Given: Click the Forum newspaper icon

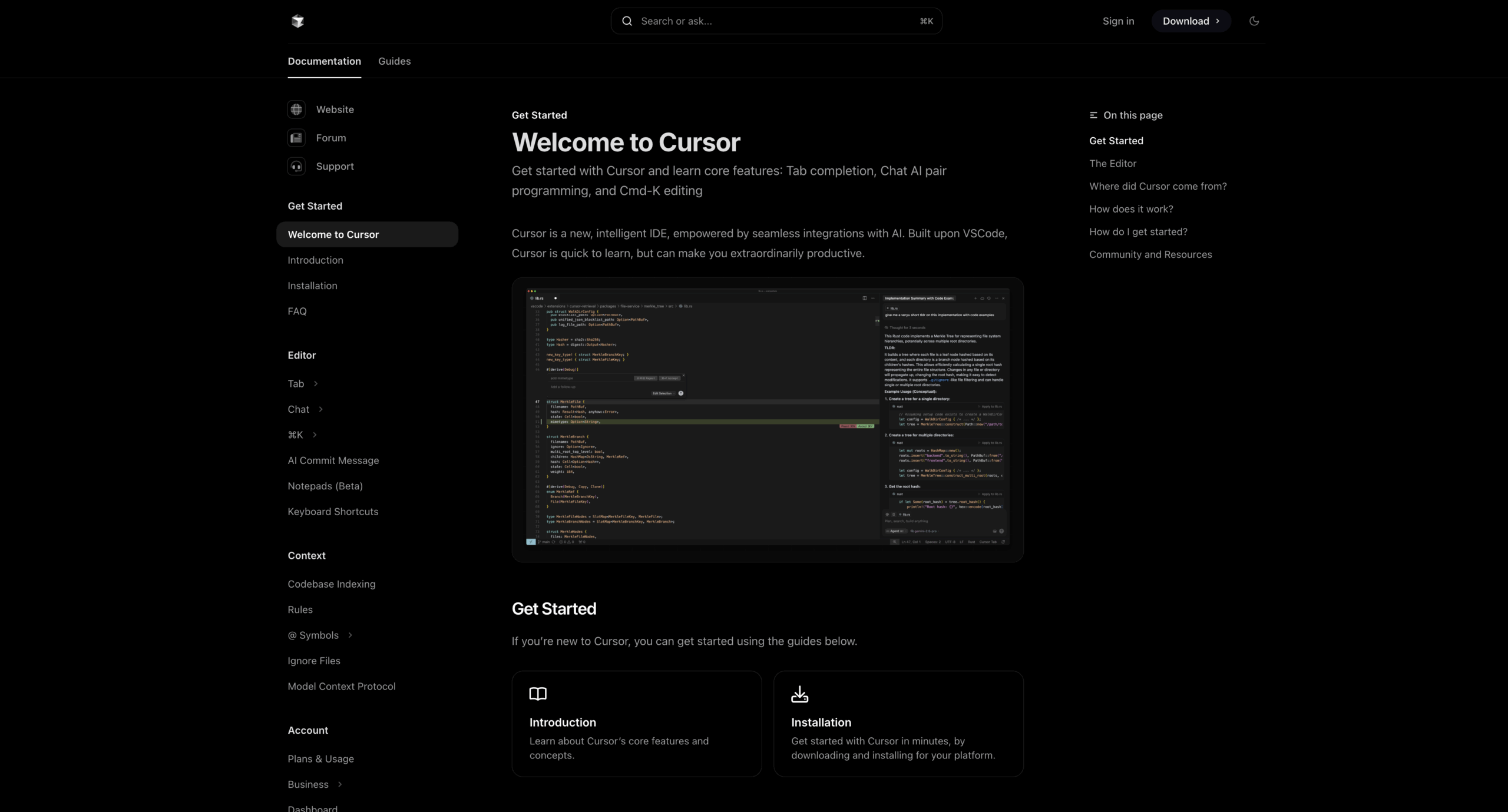Looking at the screenshot, I should point(296,138).
